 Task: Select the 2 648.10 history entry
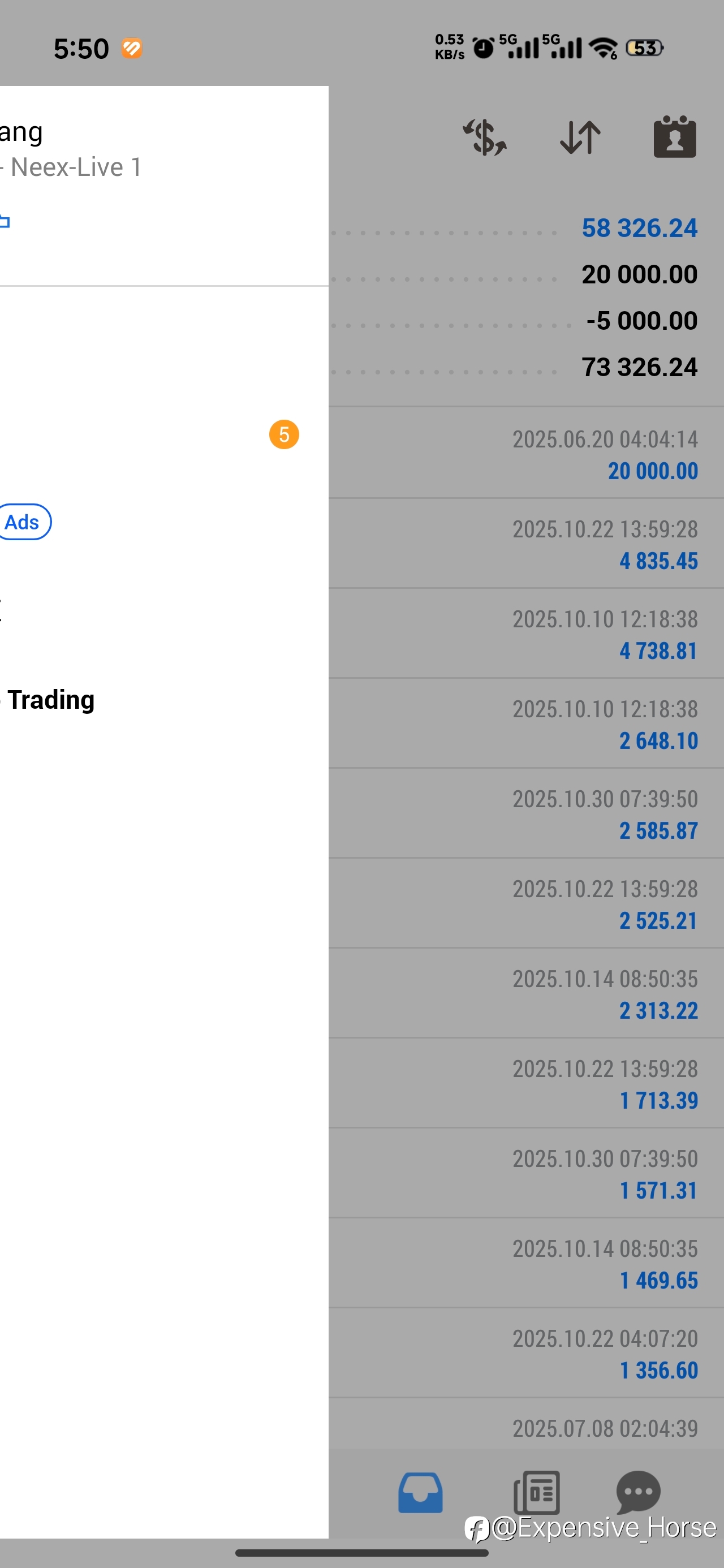pos(526,723)
